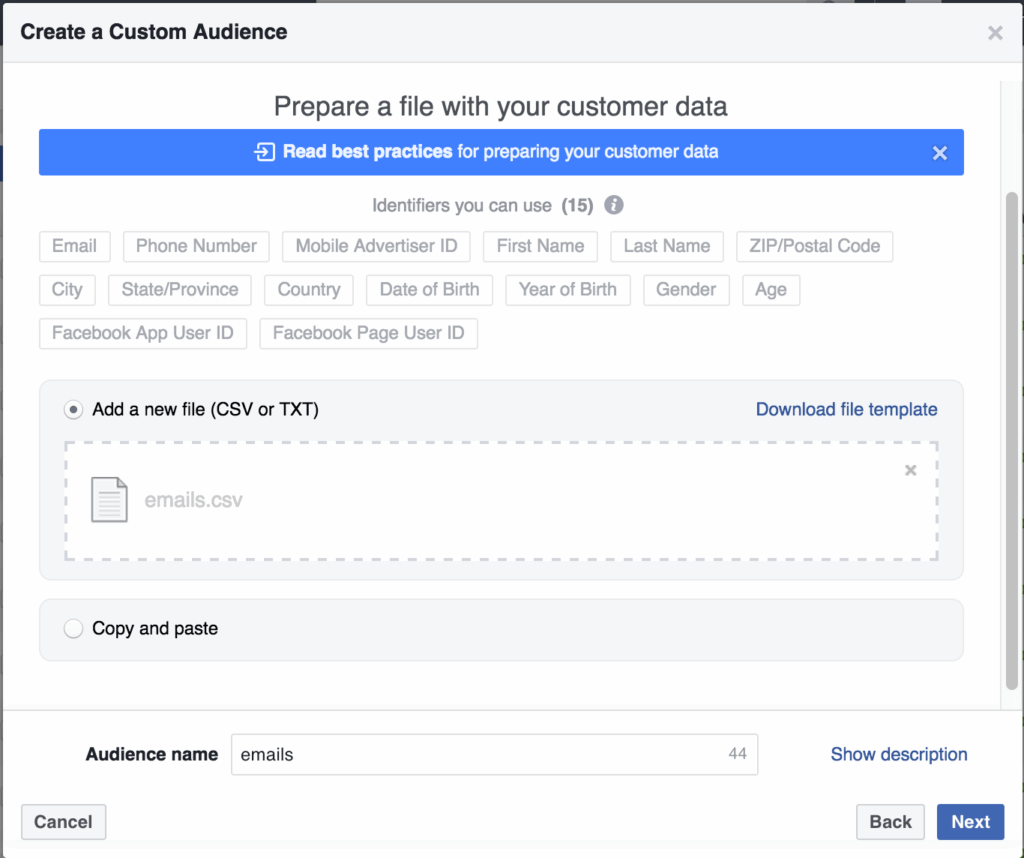Click the Email identifier tag
This screenshot has width=1024, height=858.
(74, 246)
